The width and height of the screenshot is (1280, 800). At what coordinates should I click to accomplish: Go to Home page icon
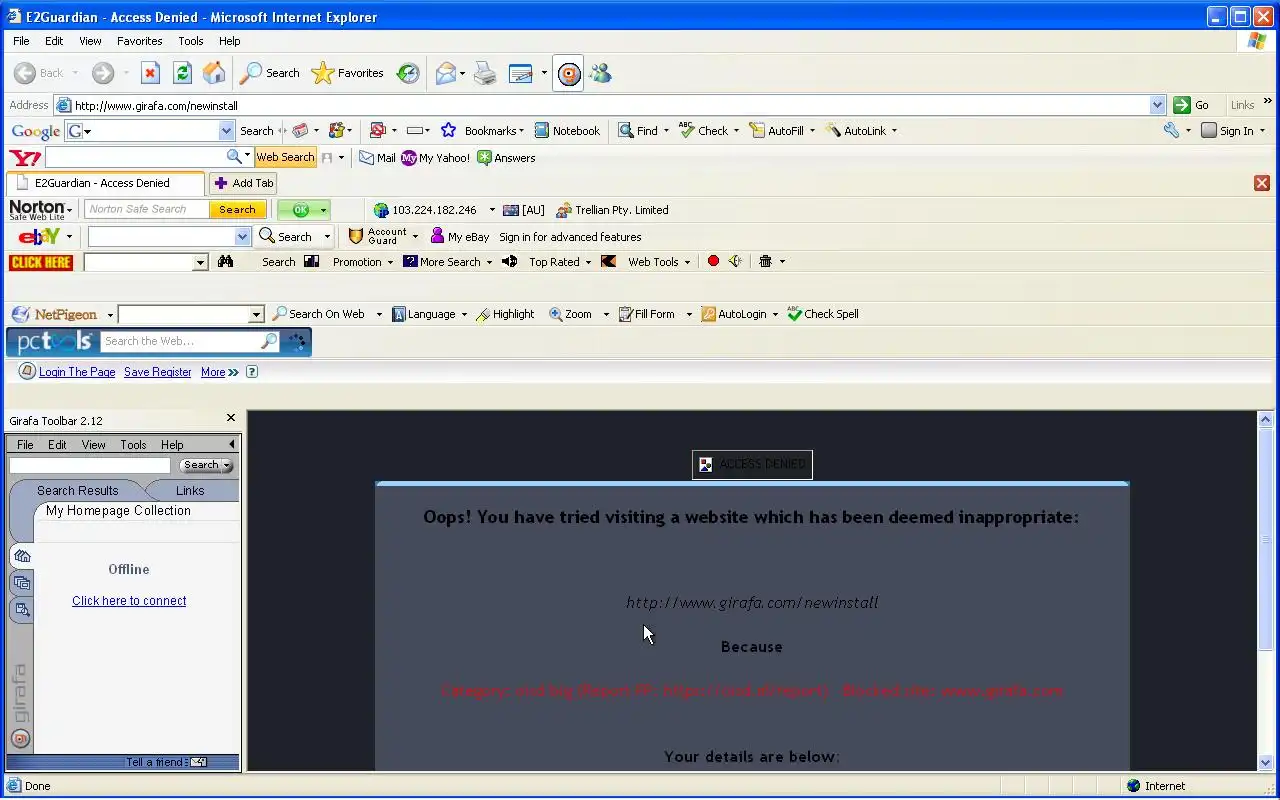coord(214,73)
